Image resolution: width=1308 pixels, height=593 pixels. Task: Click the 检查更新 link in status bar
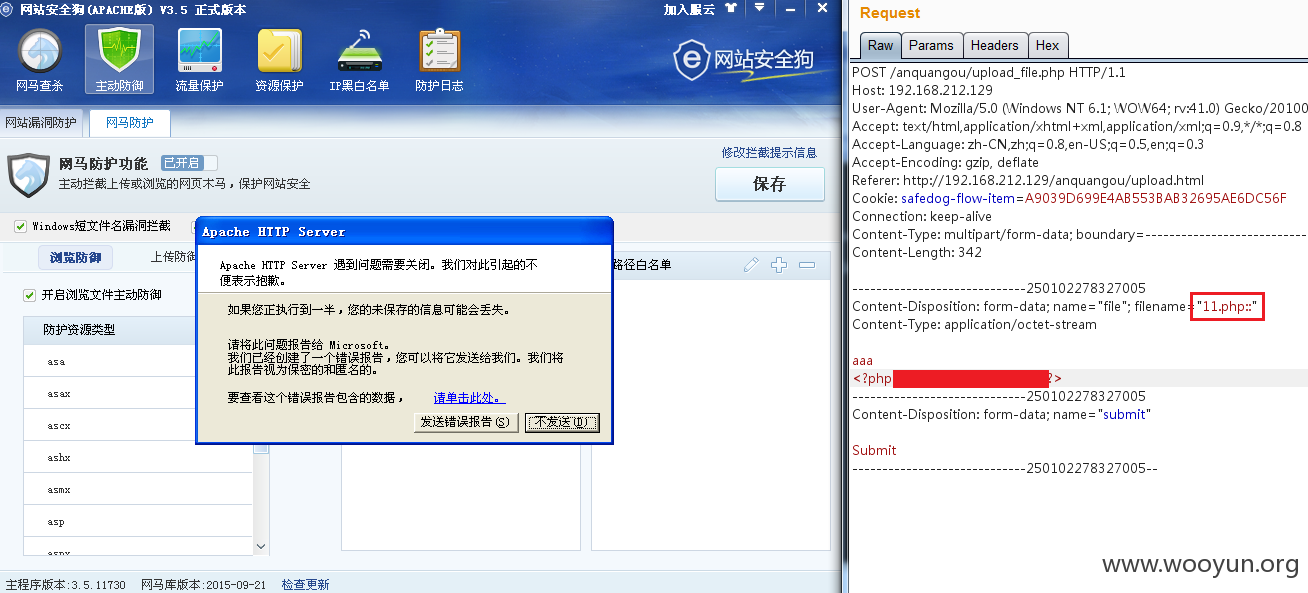pyautogui.click(x=305, y=585)
